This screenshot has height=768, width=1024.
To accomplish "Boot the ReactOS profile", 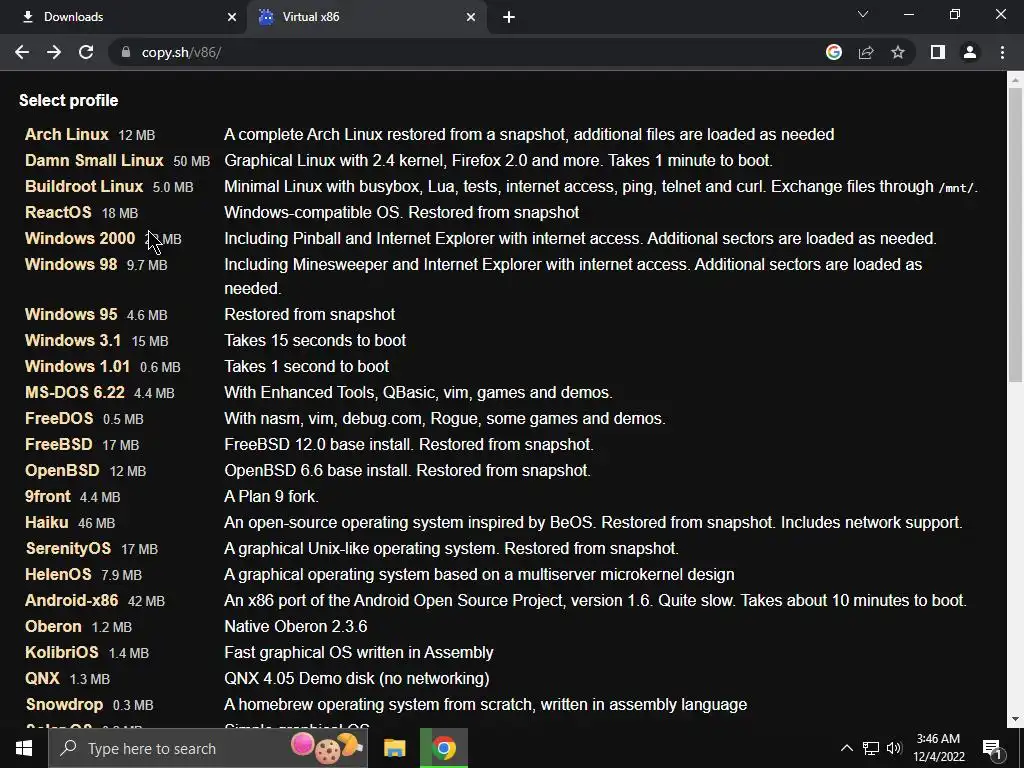I will coord(58,213).
